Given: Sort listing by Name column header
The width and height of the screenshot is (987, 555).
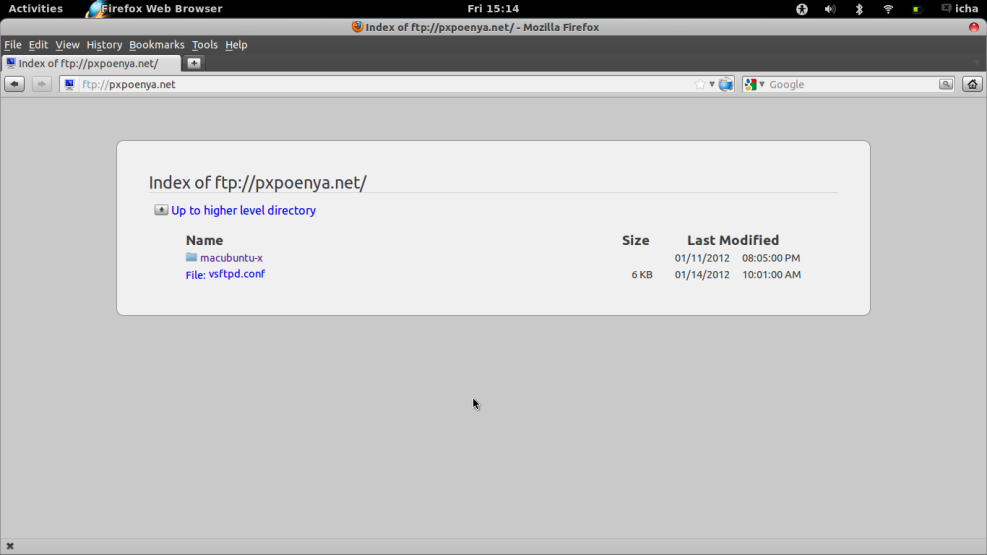Looking at the screenshot, I should pyautogui.click(x=204, y=240).
